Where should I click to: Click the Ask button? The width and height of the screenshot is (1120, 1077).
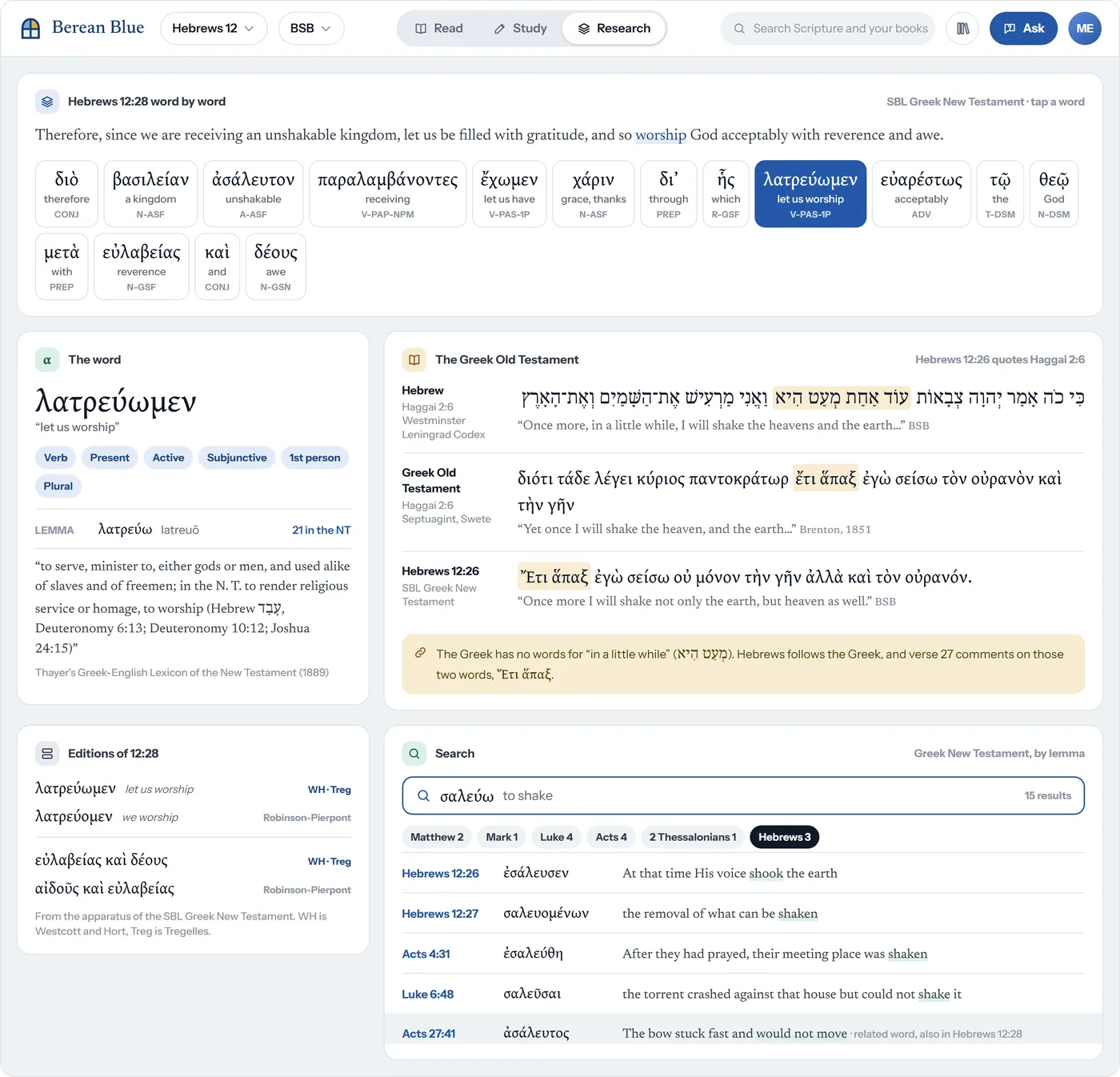pos(1023,29)
